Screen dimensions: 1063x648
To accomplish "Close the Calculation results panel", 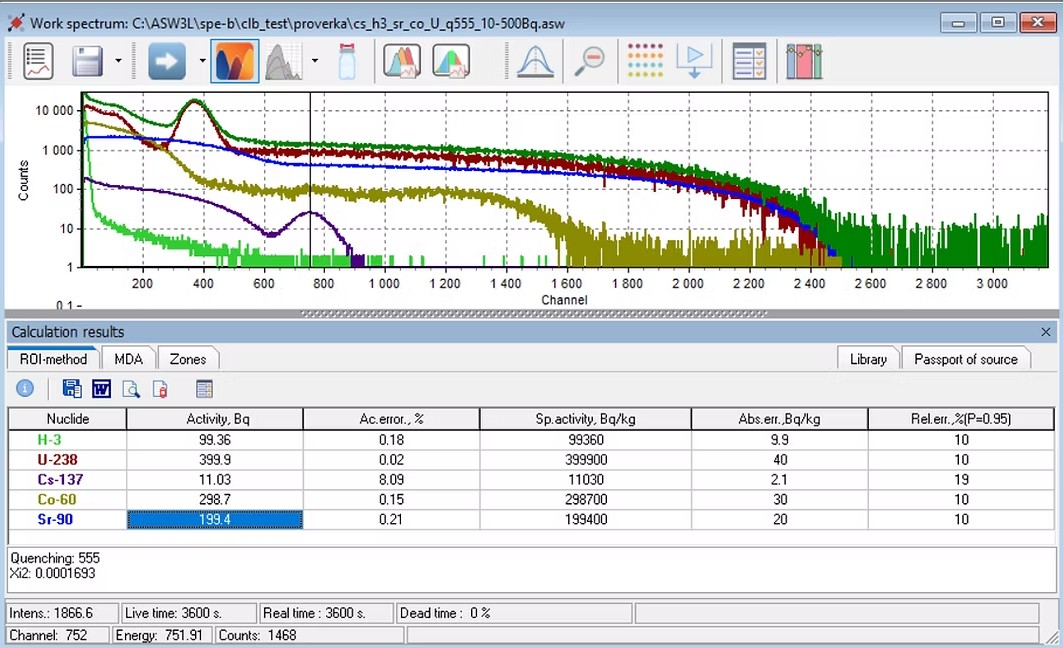I will tap(1046, 332).
